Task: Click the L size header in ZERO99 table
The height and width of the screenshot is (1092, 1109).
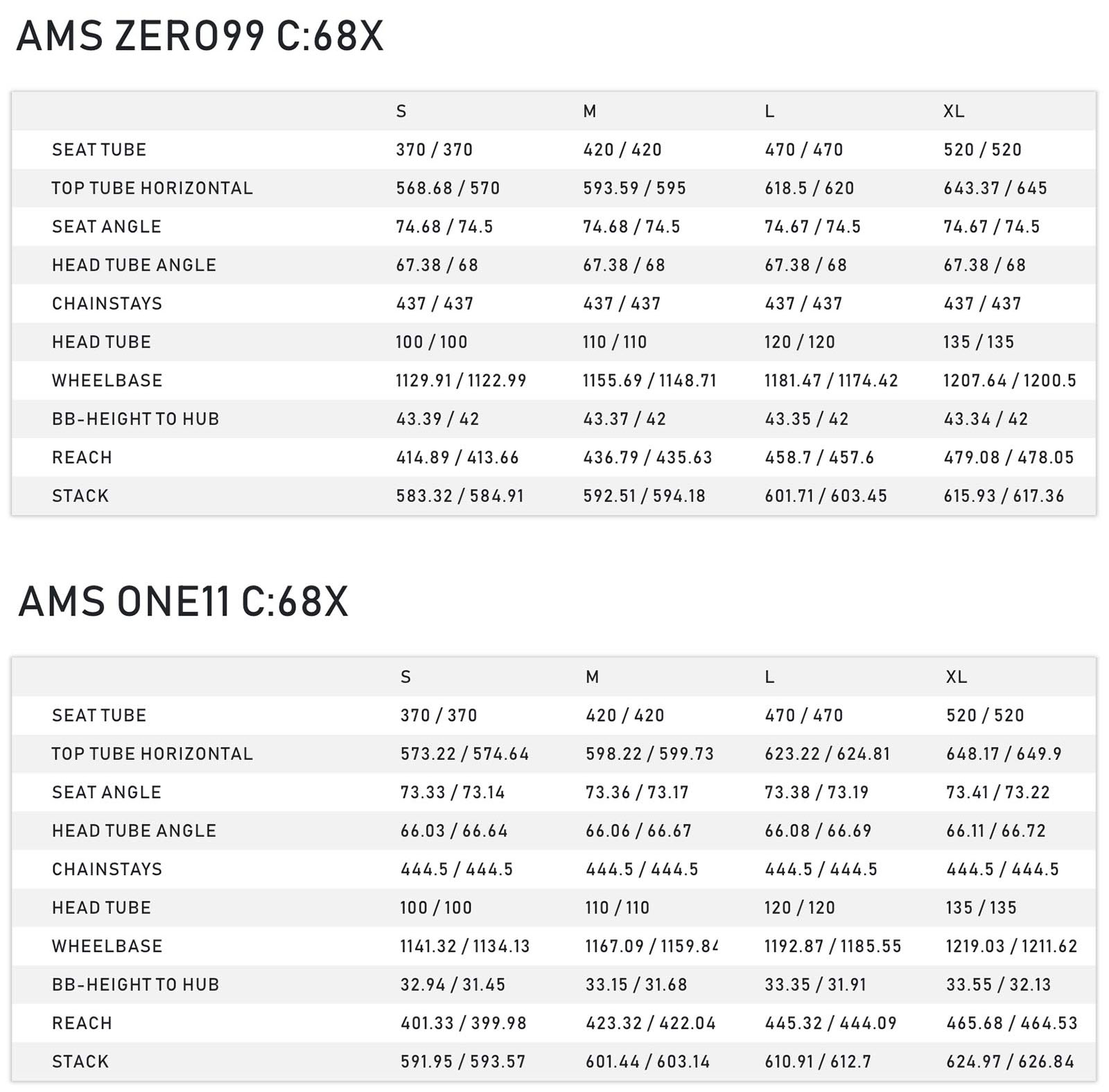Action: (x=769, y=111)
